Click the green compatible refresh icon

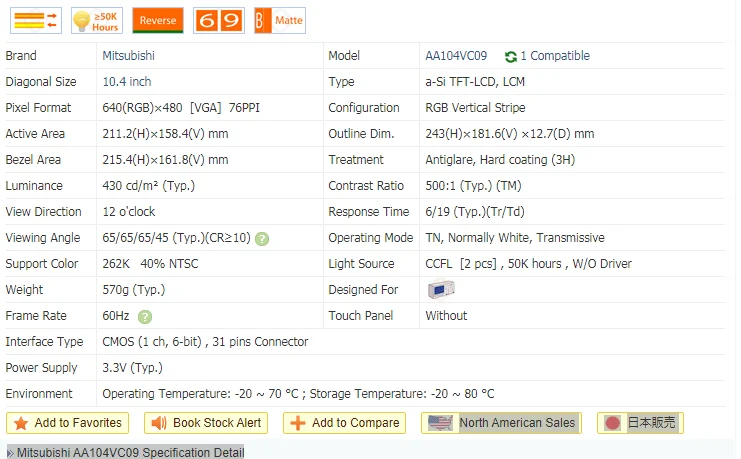(x=511, y=57)
